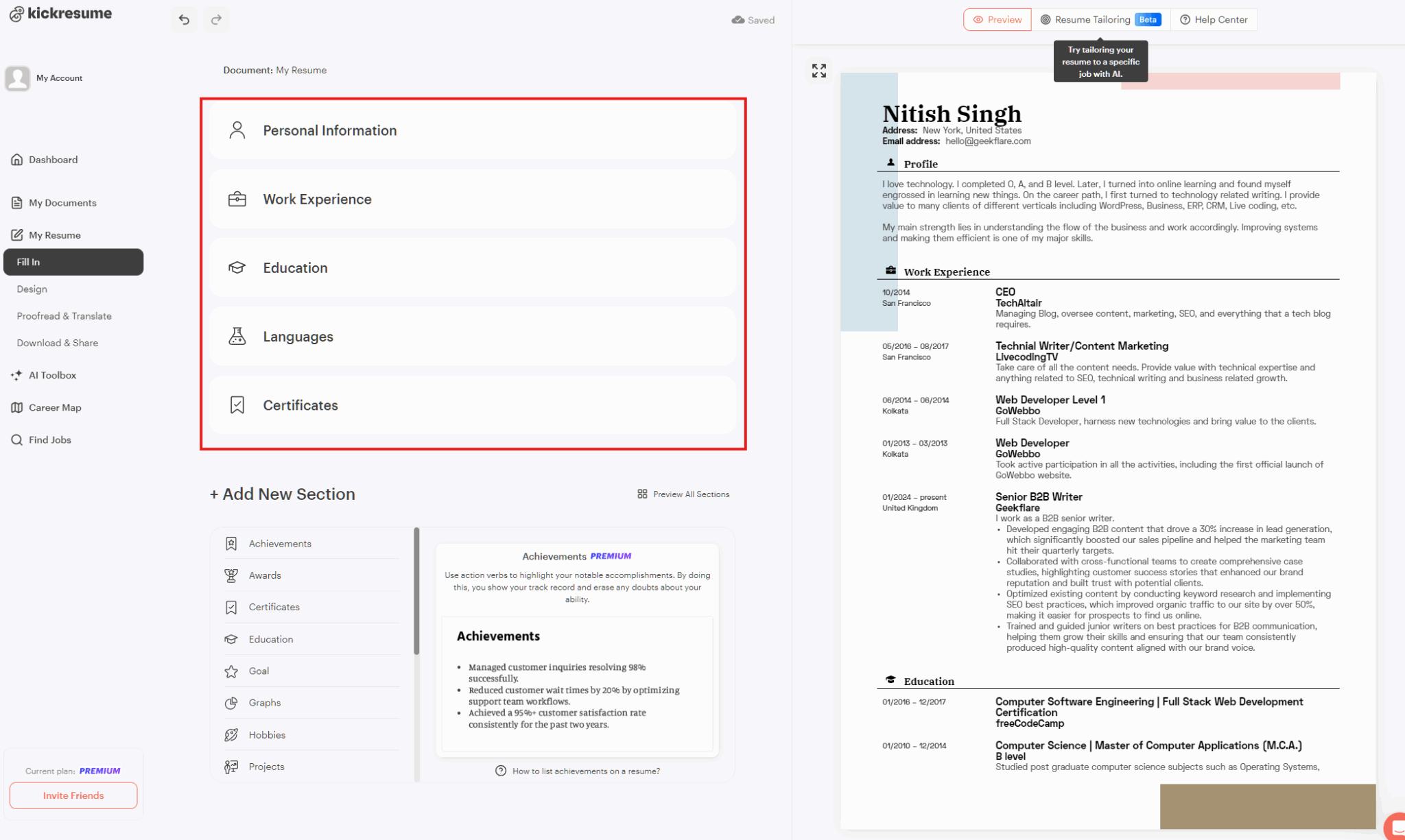This screenshot has width=1405, height=840.
Task: Click the Invite Friends button
Action: point(73,795)
